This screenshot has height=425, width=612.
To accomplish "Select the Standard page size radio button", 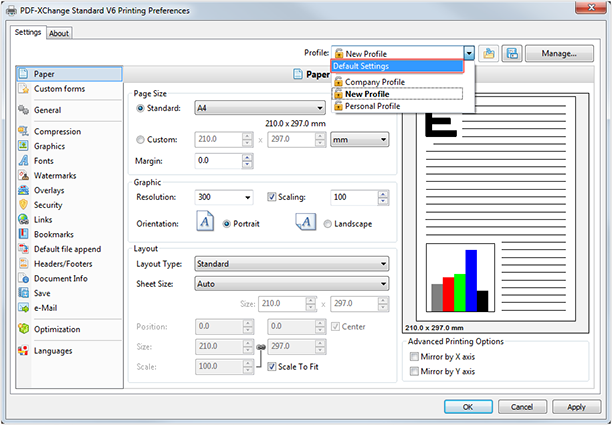I will tap(140, 108).
